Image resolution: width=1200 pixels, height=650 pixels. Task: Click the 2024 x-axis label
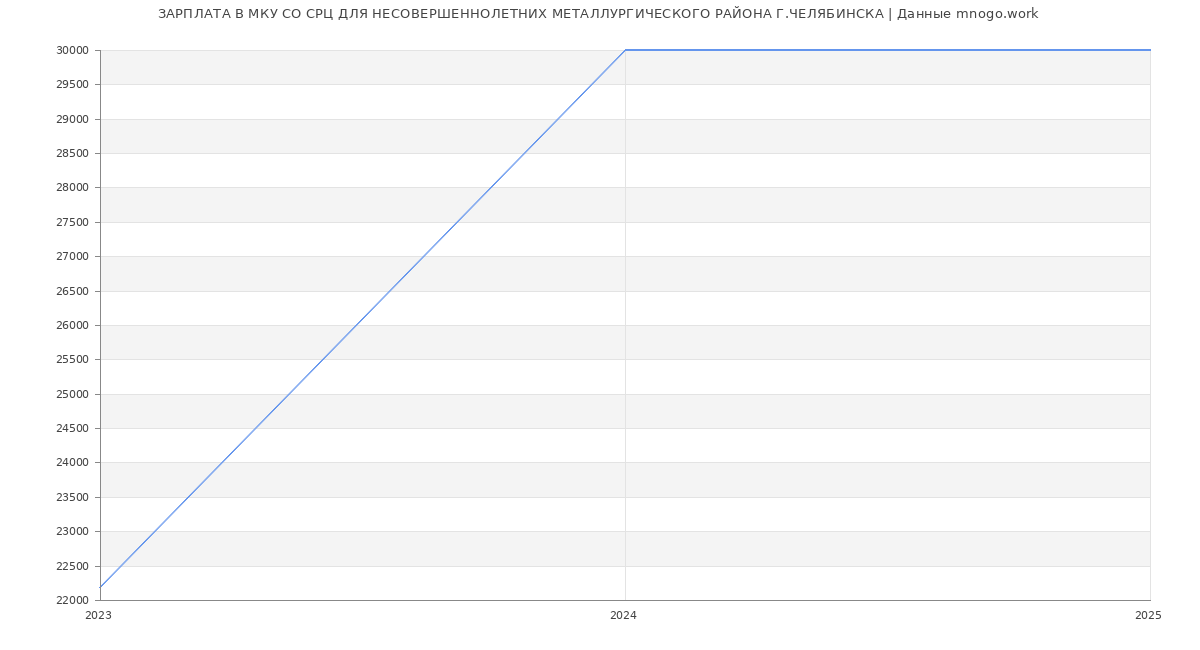pos(623,616)
